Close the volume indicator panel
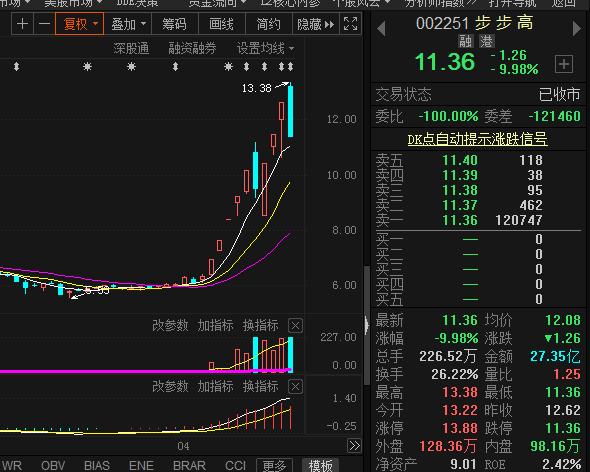590x472 pixels. click(295, 326)
